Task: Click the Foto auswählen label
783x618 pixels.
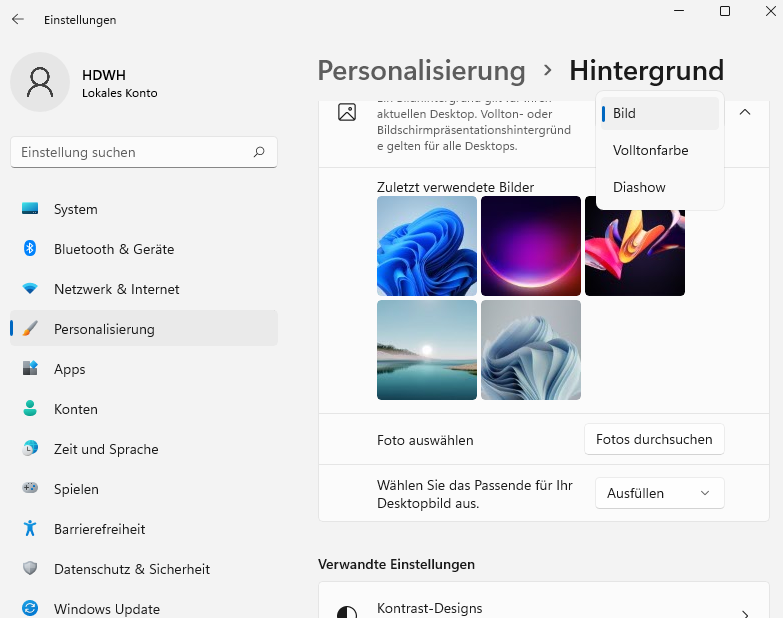Action: 425,440
